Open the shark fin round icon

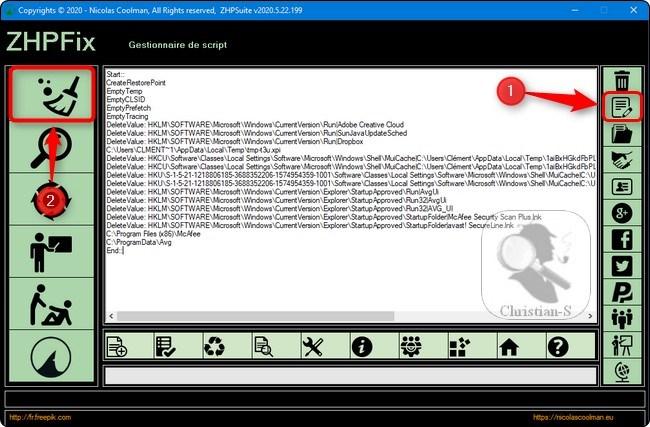pyautogui.click(x=51, y=357)
